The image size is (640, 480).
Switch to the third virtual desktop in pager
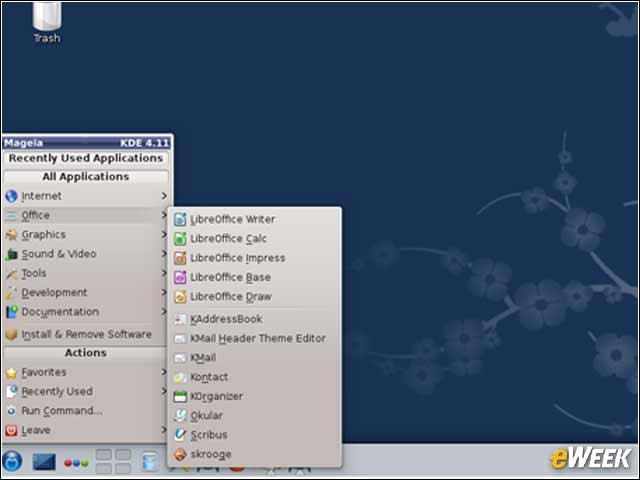pos(104,468)
